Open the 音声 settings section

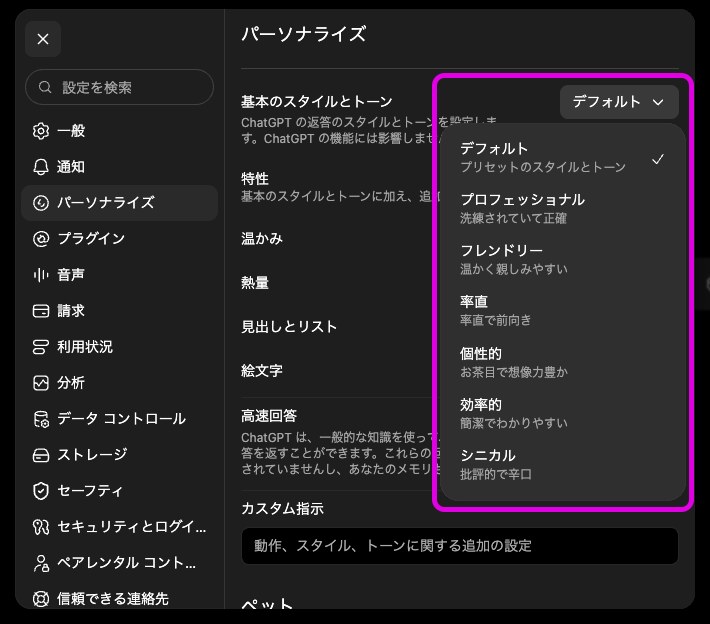click(120, 274)
